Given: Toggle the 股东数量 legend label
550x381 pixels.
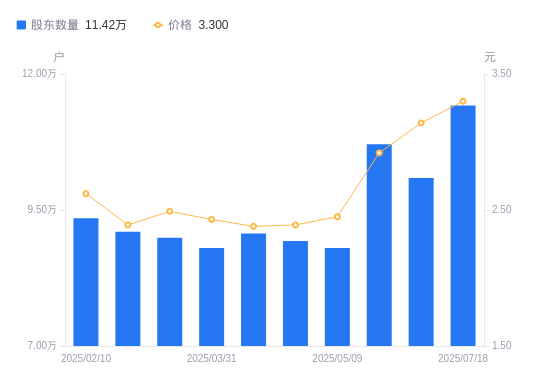Looking at the screenshot, I should (x=55, y=25).
